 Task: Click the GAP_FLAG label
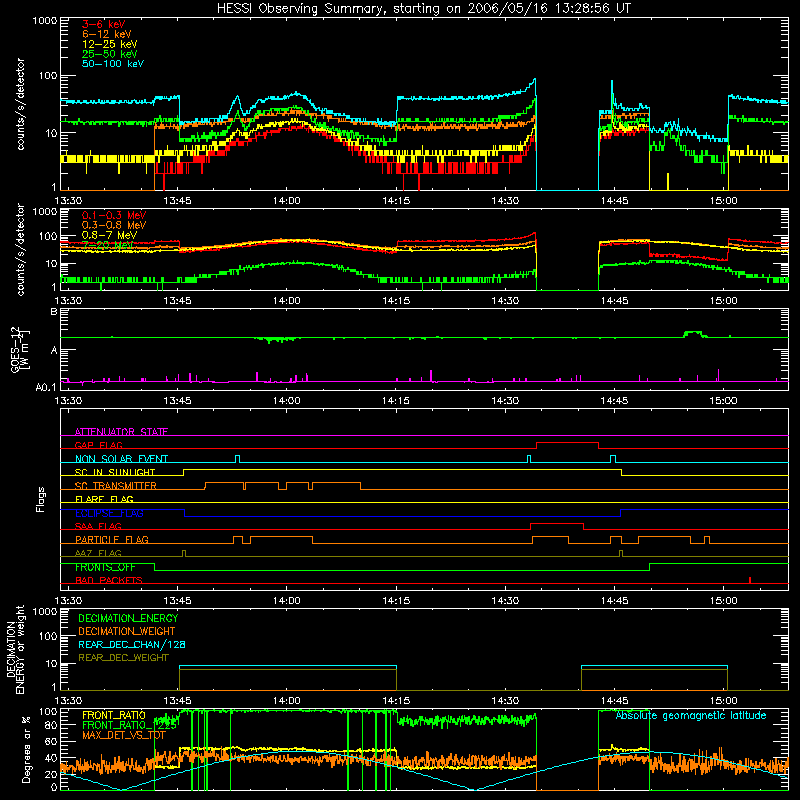click(x=98, y=445)
